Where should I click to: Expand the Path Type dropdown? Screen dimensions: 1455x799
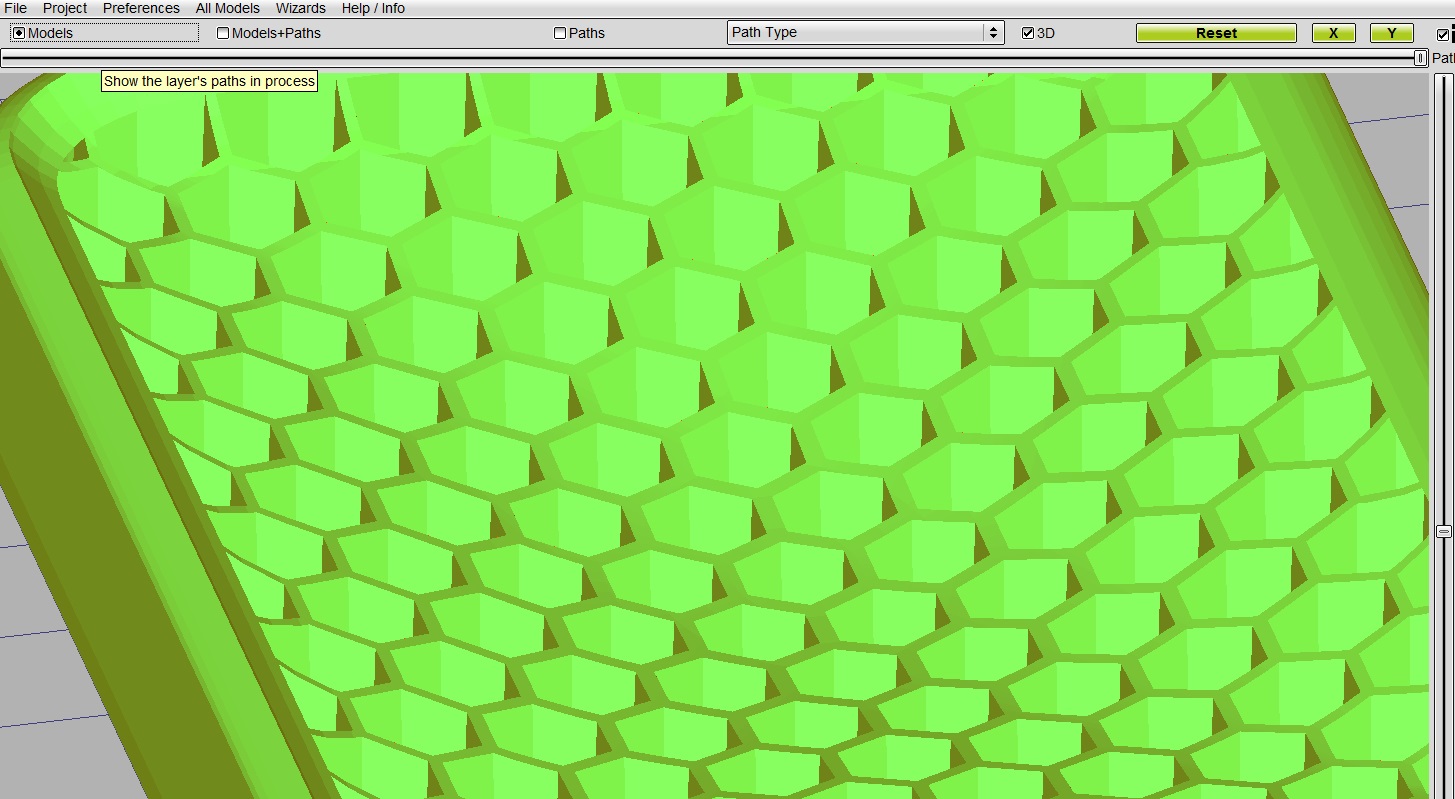pos(855,33)
